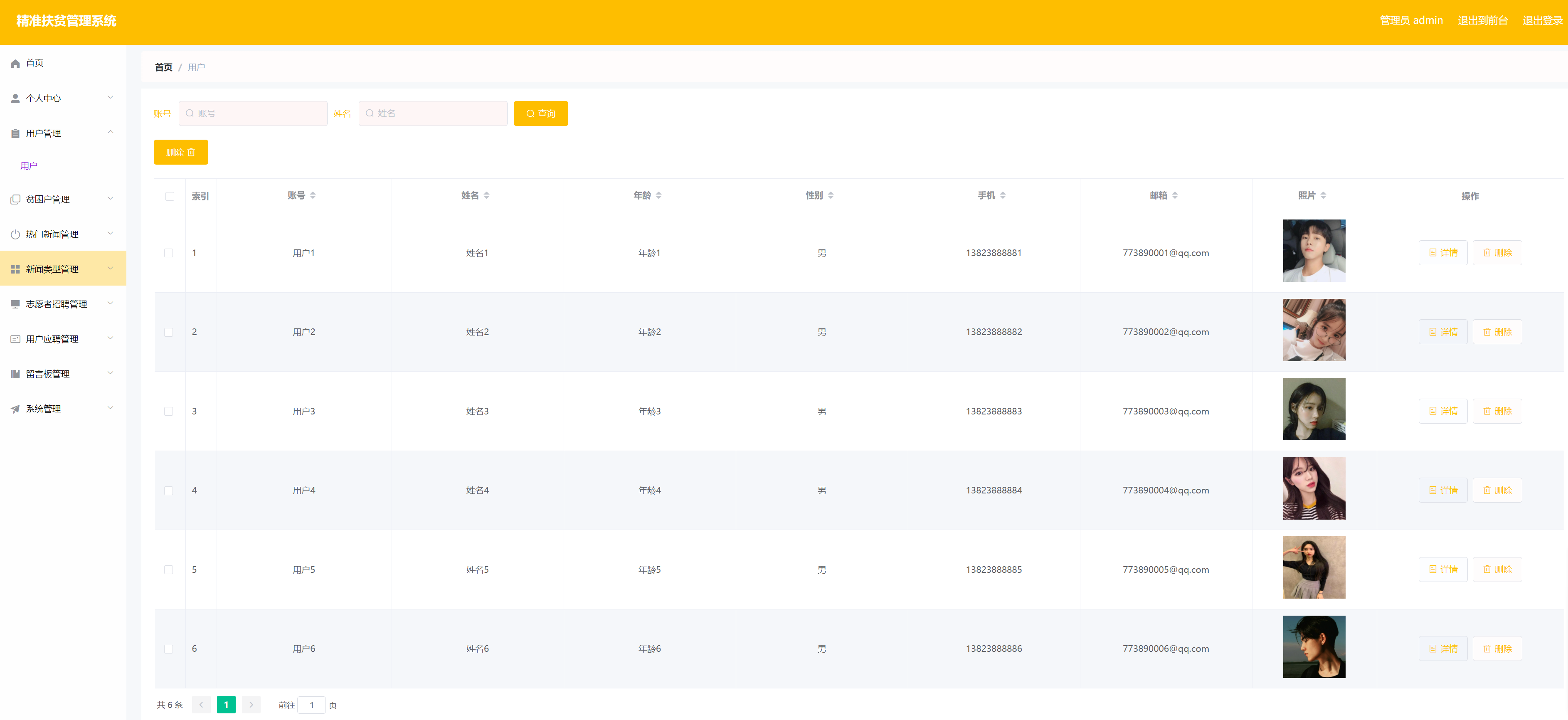Open the 用户 submenu item
Screen dimensions: 1568x720
coord(29,165)
